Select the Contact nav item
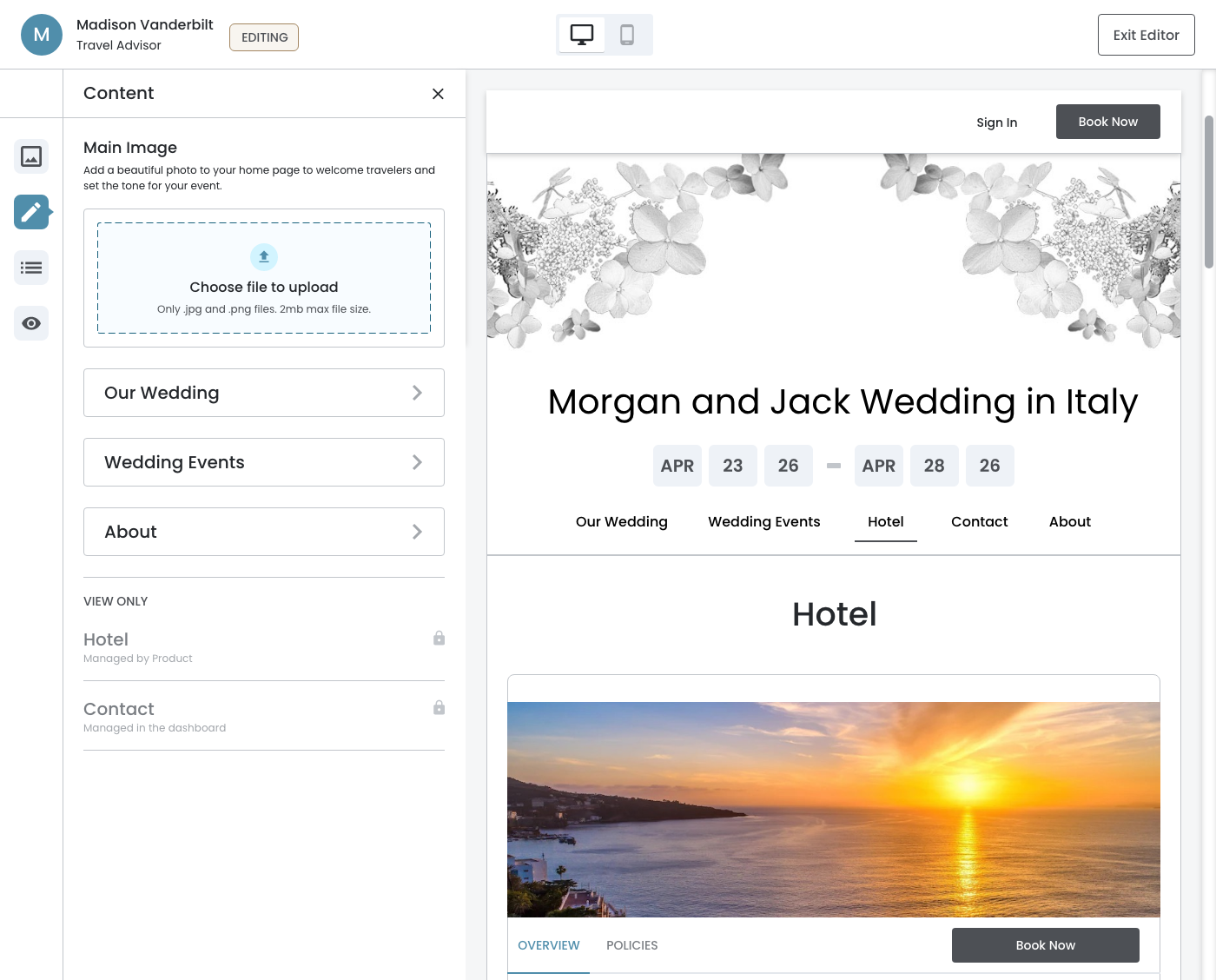The height and width of the screenshot is (980, 1216). (979, 521)
